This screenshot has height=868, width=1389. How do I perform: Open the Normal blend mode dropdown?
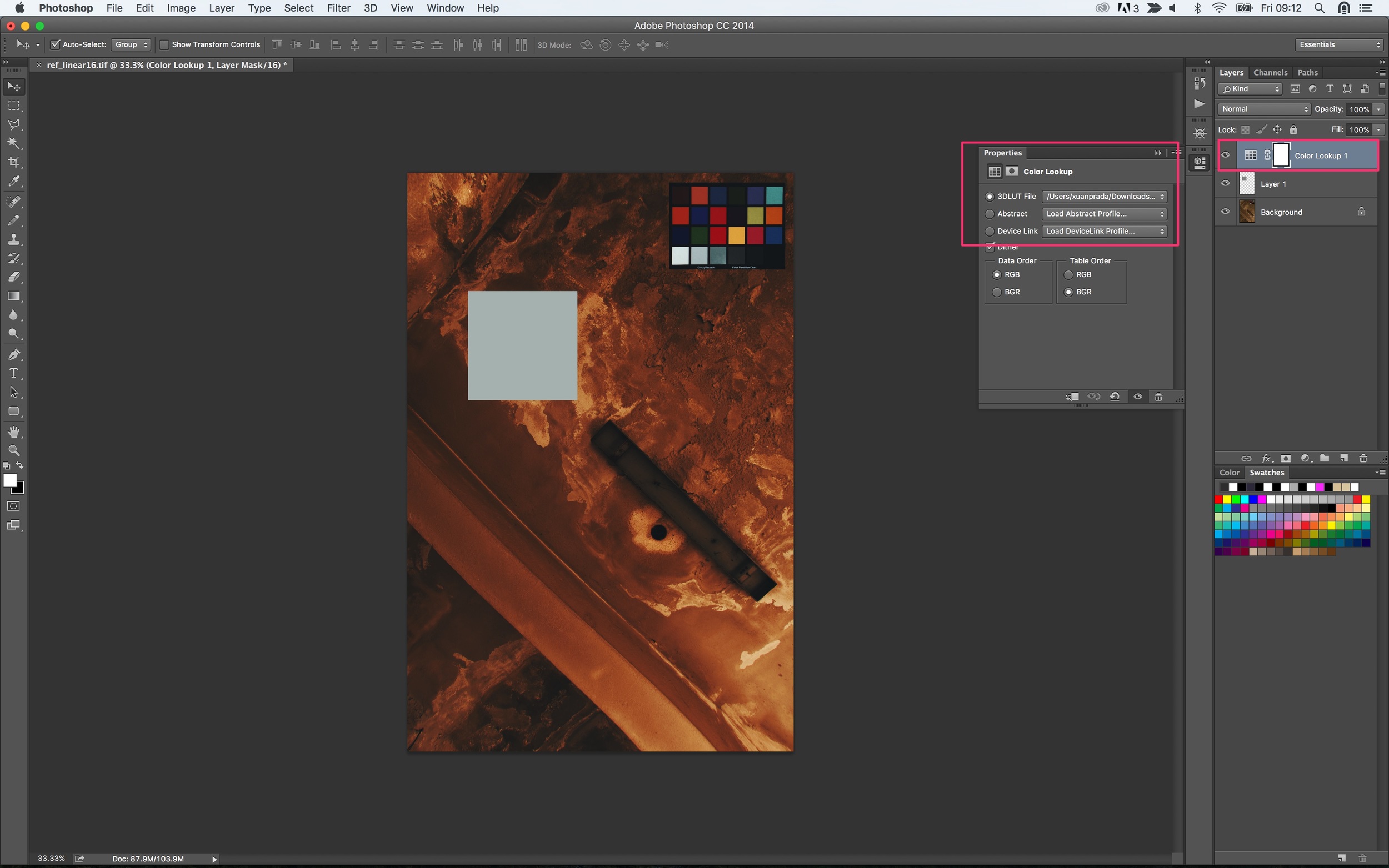point(1264,108)
